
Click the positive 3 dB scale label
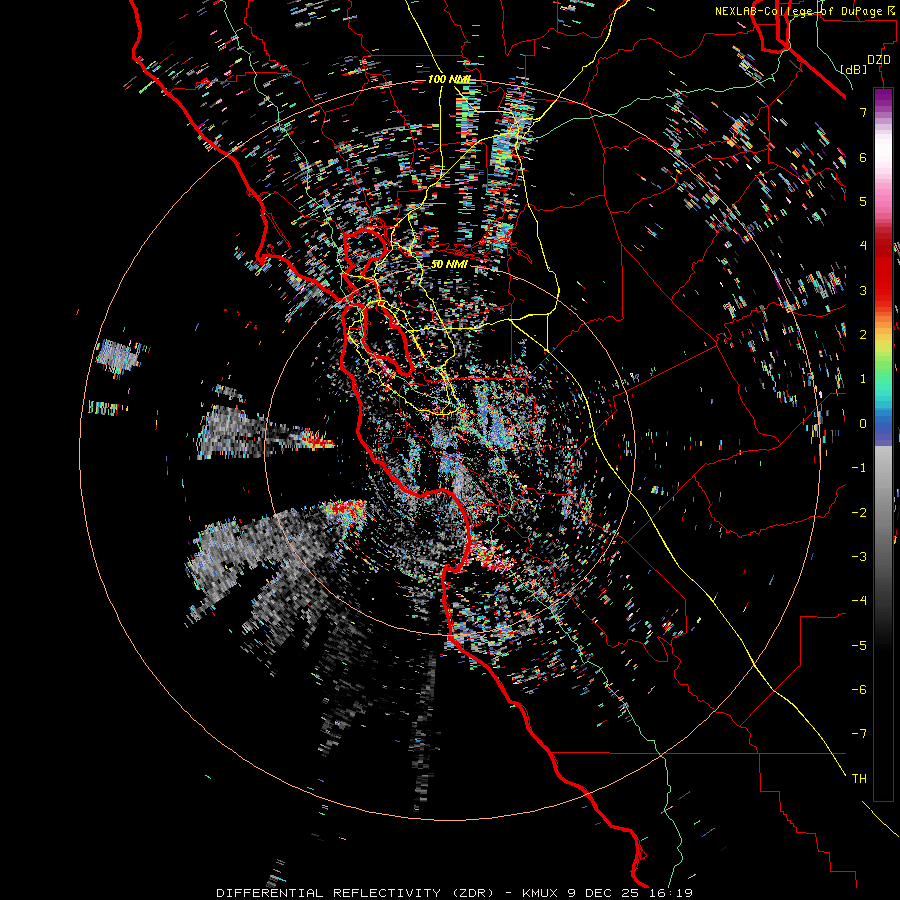pos(863,290)
